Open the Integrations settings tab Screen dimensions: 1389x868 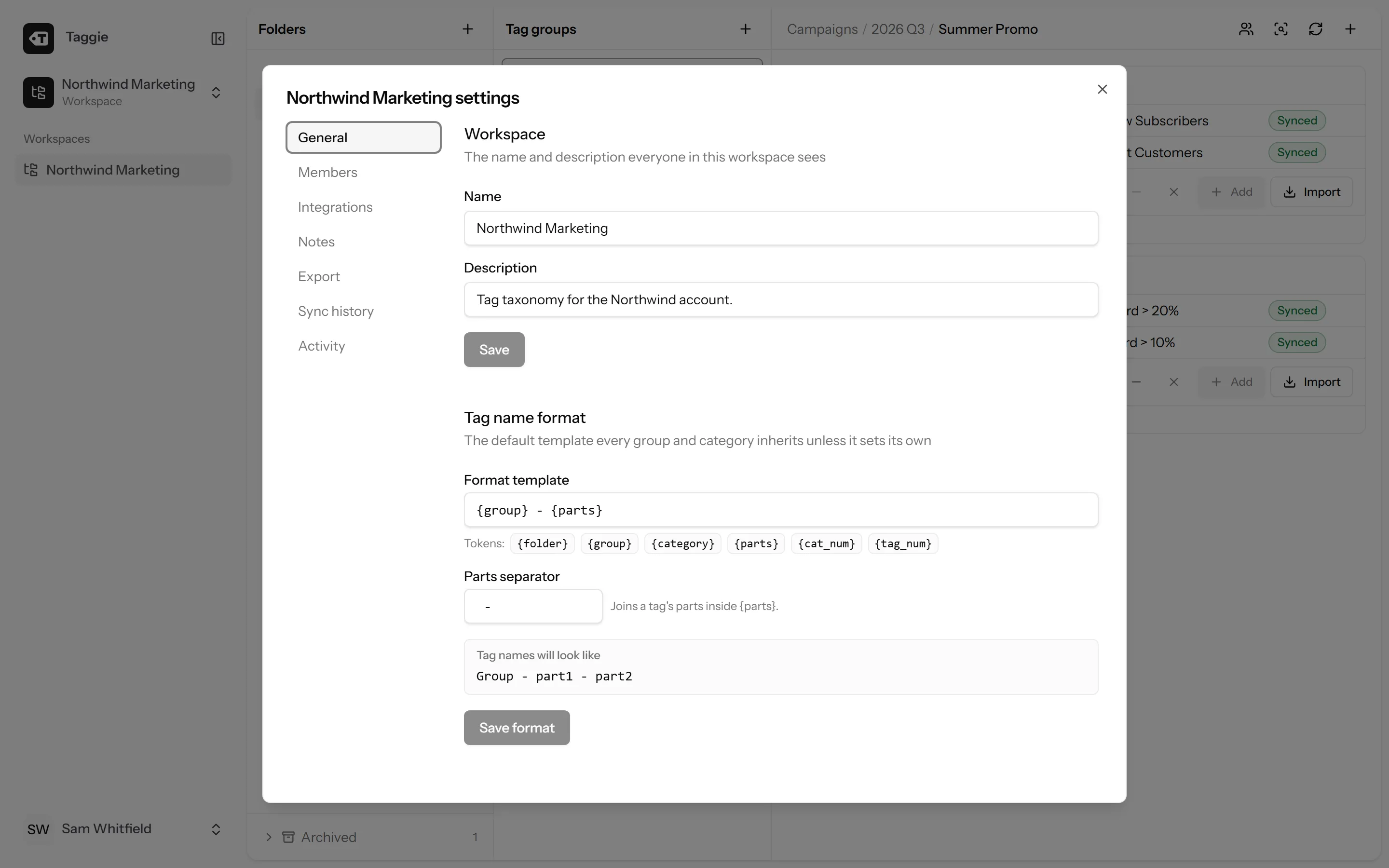click(x=363, y=207)
